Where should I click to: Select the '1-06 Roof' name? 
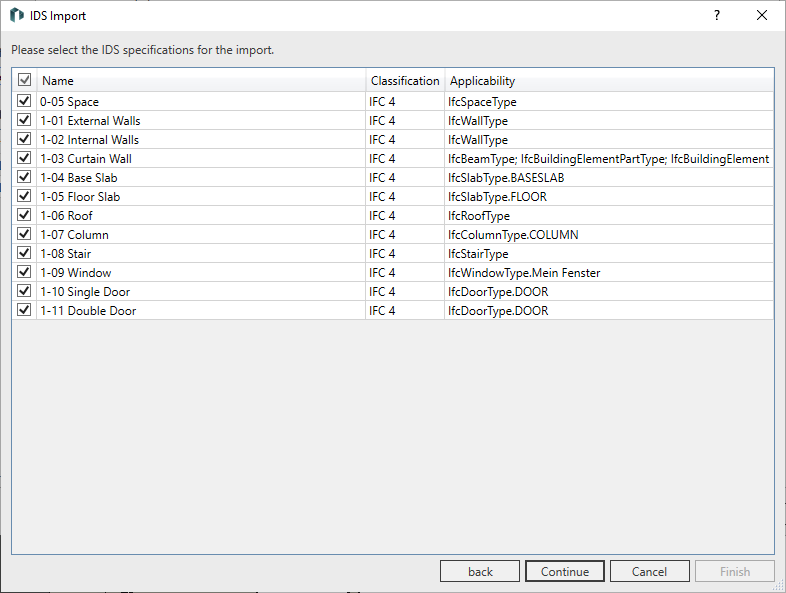pyautogui.click(x=66, y=216)
